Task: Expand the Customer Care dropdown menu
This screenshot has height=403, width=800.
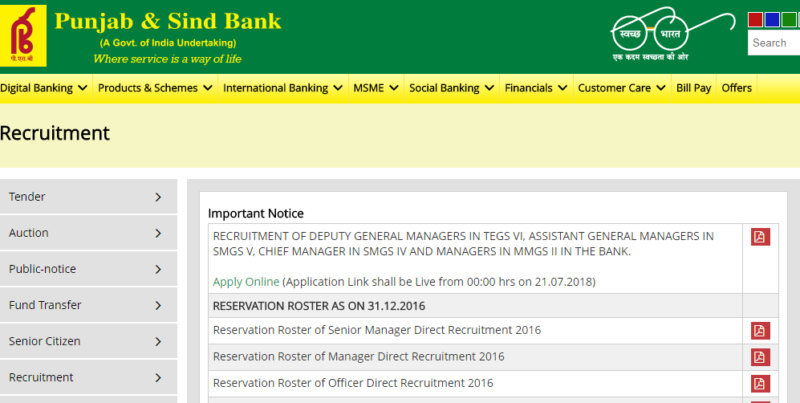Action: point(622,88)
